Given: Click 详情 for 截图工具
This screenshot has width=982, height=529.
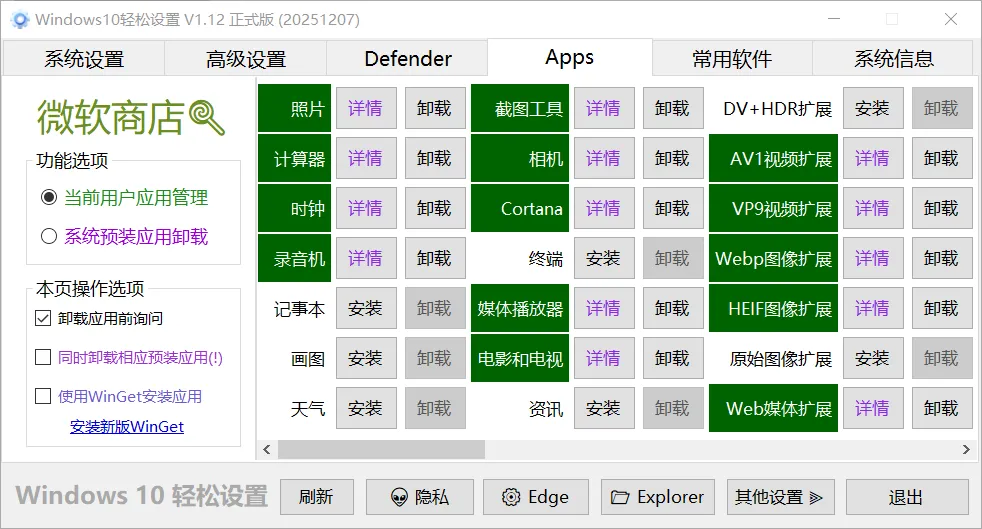Looking at the screenshot, I should click(x=604, y=108).
